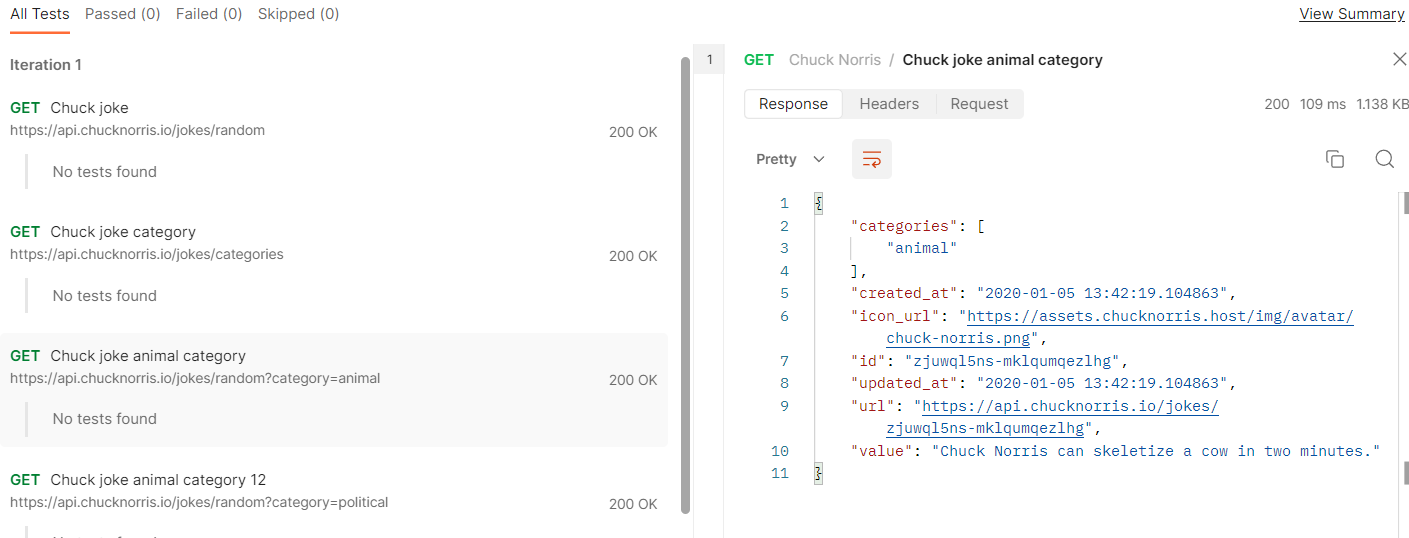Click the Chuck Norris breadcrumb collection name
This screenshot has height=538, width=1409.
(835, 60)
